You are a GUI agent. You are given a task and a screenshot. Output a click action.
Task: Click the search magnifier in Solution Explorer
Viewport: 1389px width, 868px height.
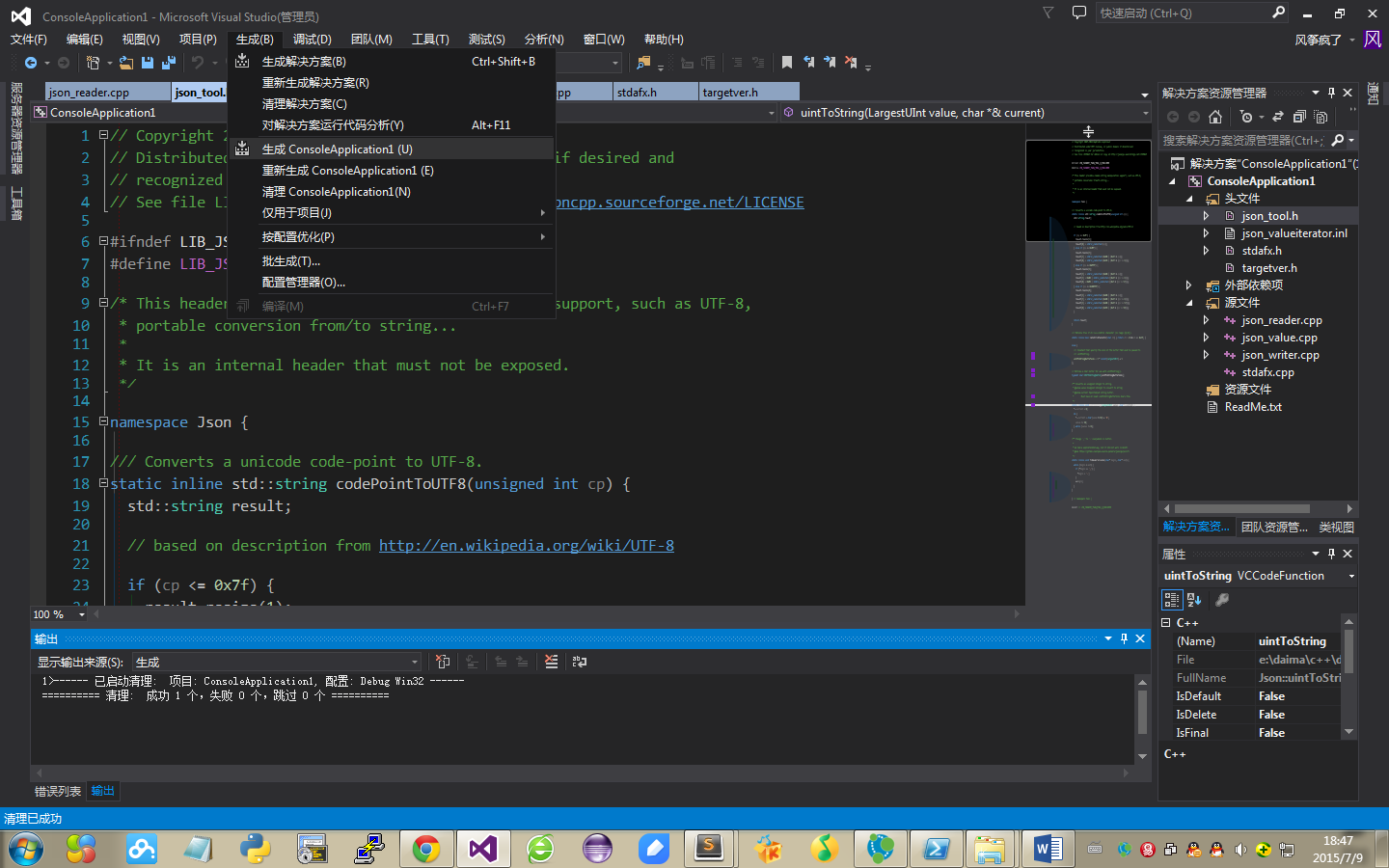(x=1338, y=140)
